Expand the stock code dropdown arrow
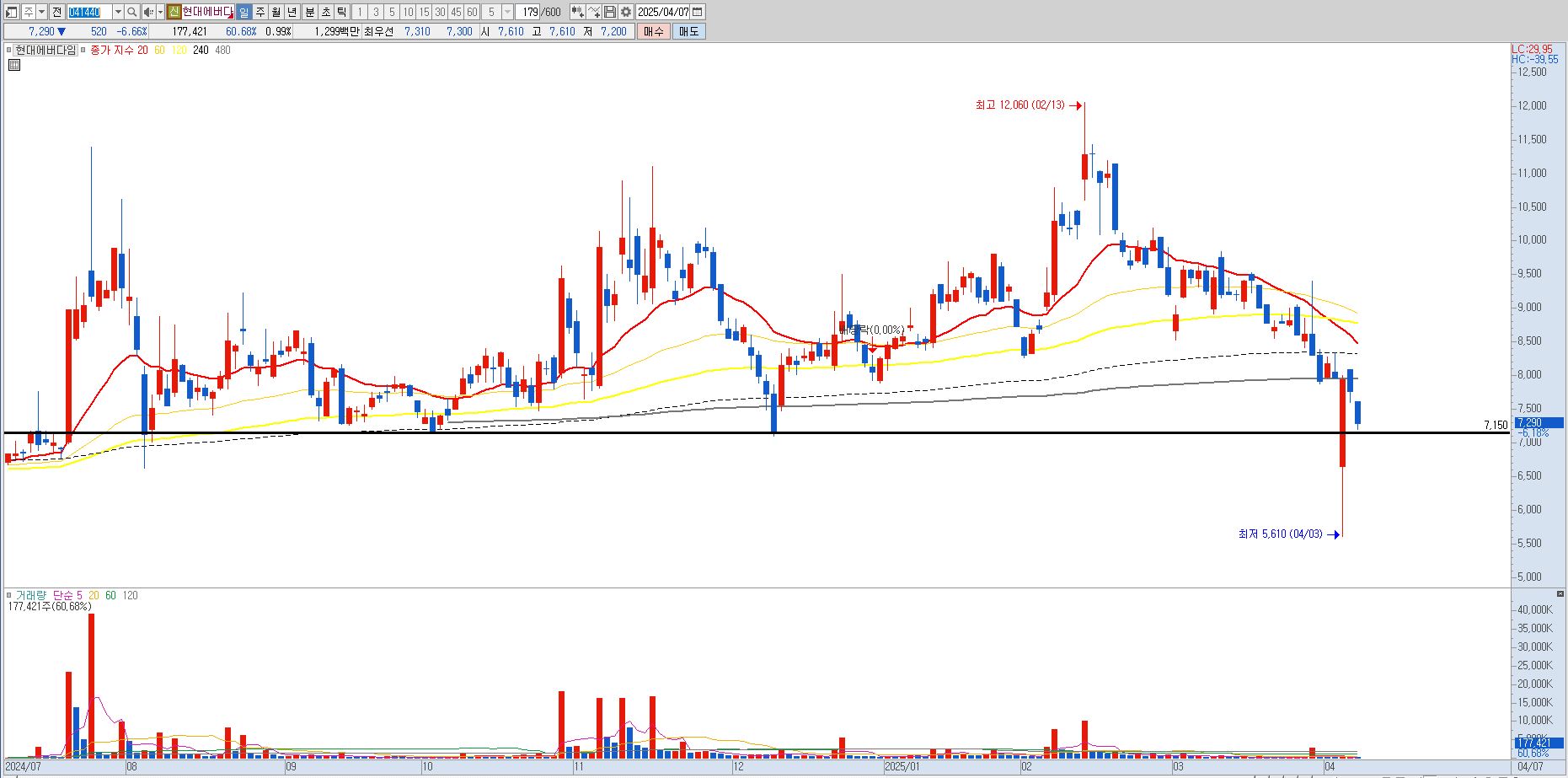The width and height of the screenshot is (1568, 778). [x=118, y=12]
